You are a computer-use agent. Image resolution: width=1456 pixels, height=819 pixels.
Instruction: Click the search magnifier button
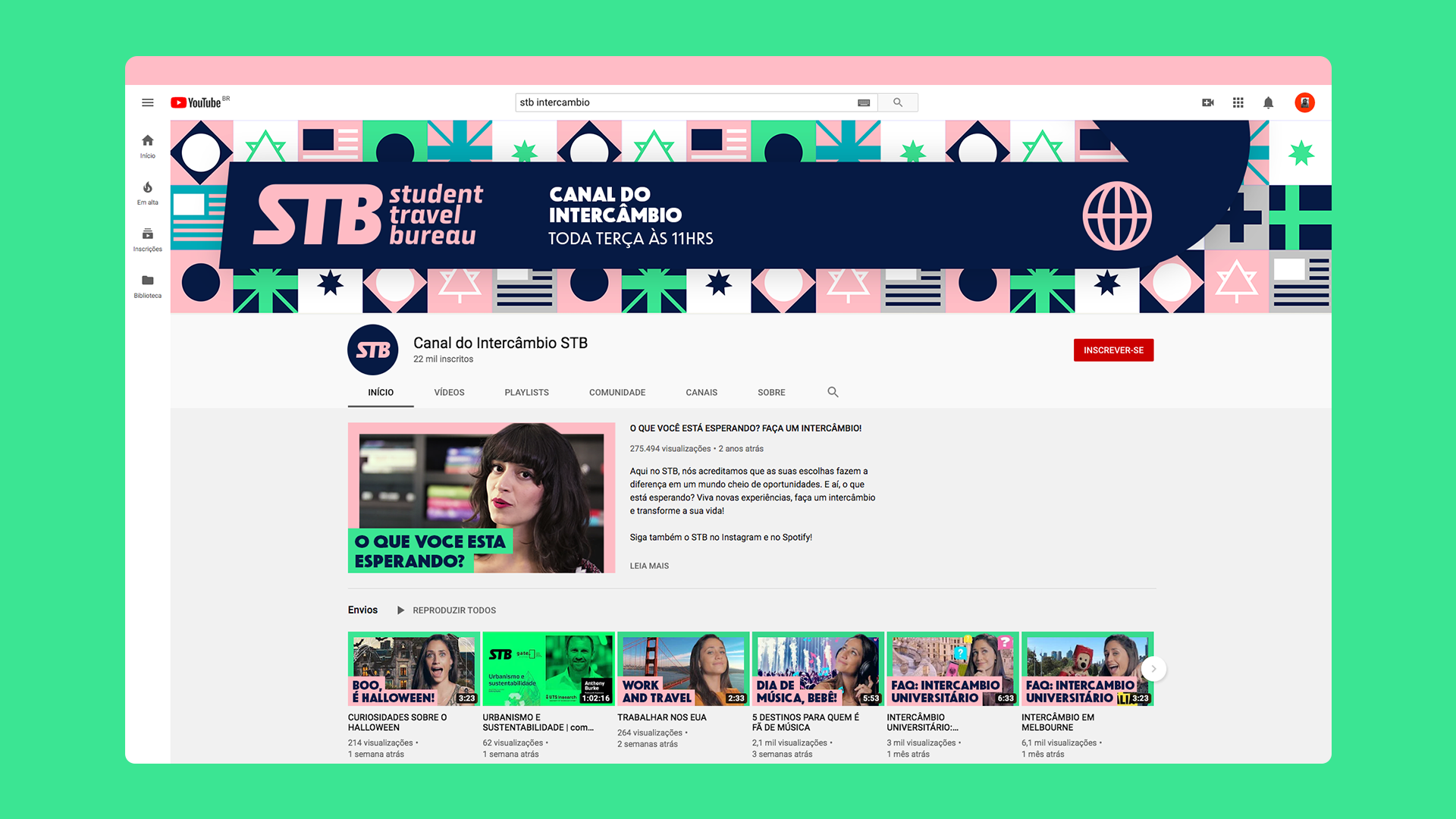point(898,102)
